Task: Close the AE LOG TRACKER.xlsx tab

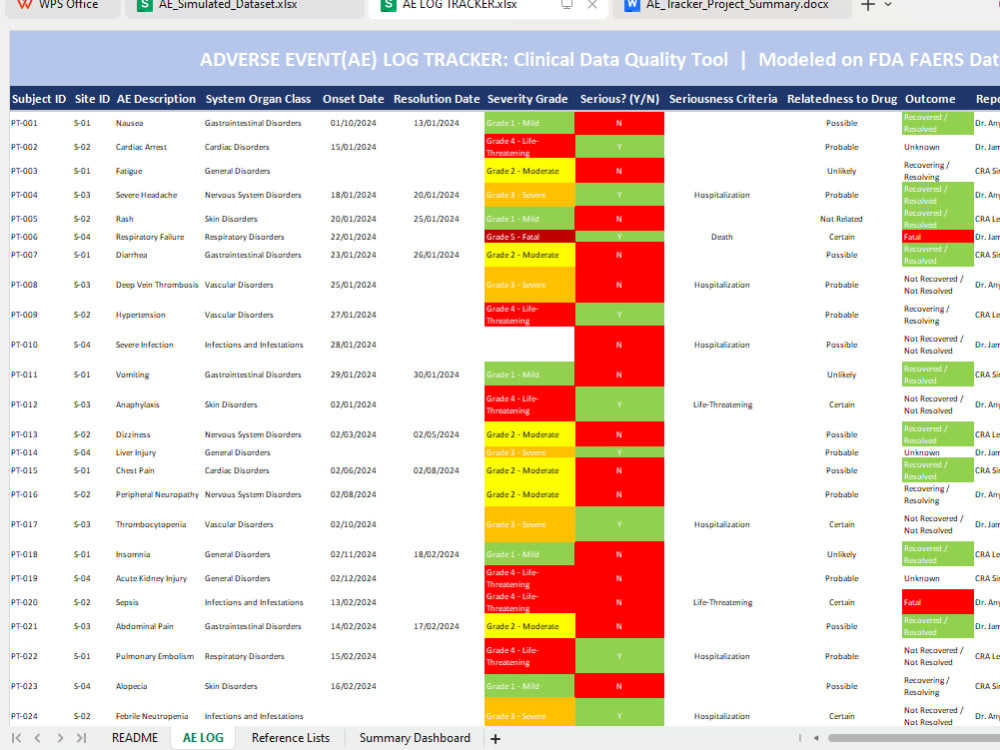Action: click(x=592, y=4)
